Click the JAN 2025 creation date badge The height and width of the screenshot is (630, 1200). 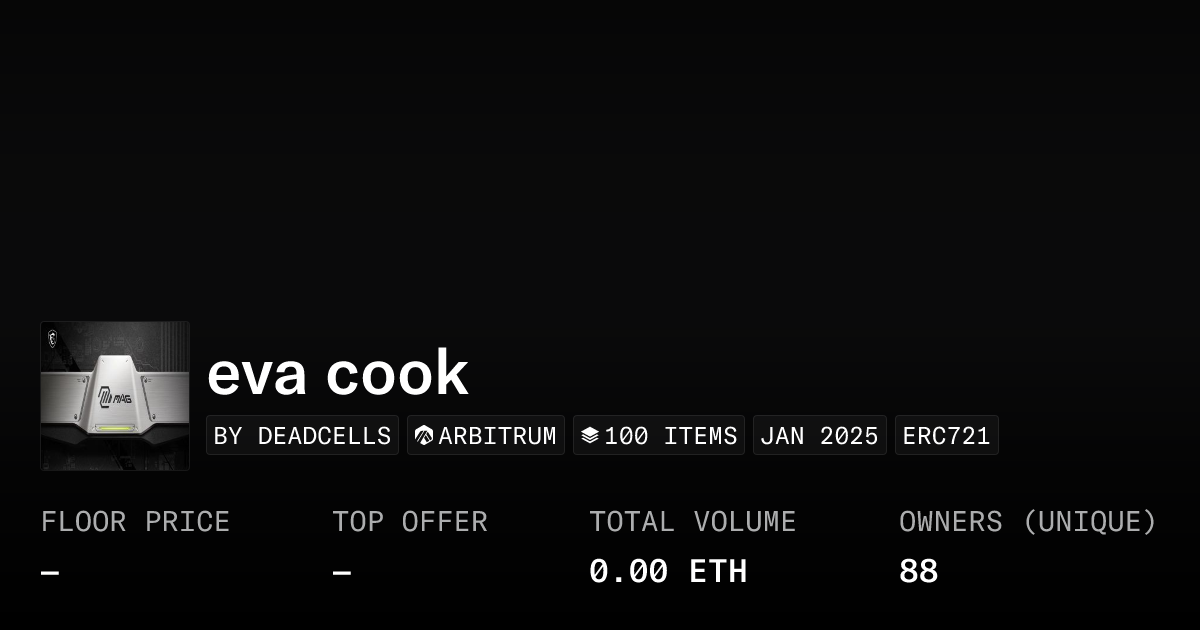coord(819,436)
